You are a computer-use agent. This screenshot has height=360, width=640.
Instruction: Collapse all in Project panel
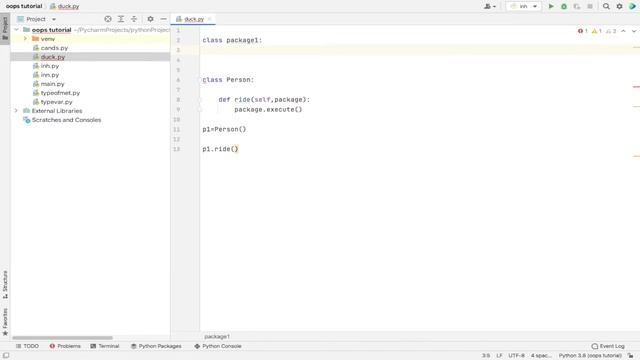pos(134,19)
